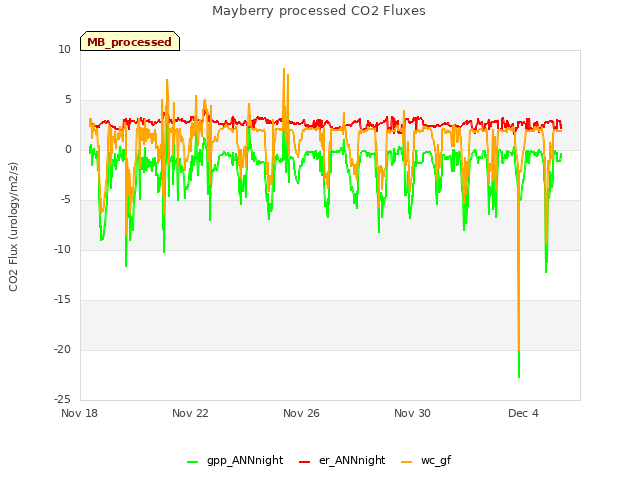Click the y-axis value -25

pos(63,399)
